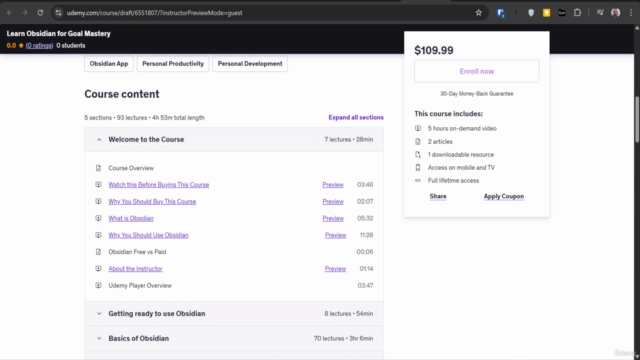The width and height of the screenshot is (640, 360).
Task: Open site info icon in address bar
Action: click(x=58, y=13)
